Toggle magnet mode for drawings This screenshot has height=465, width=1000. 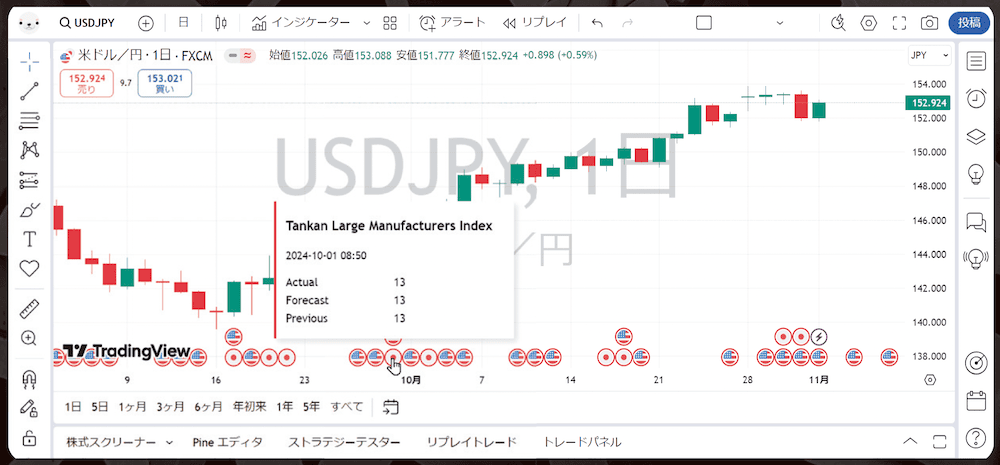pos(29,379)
